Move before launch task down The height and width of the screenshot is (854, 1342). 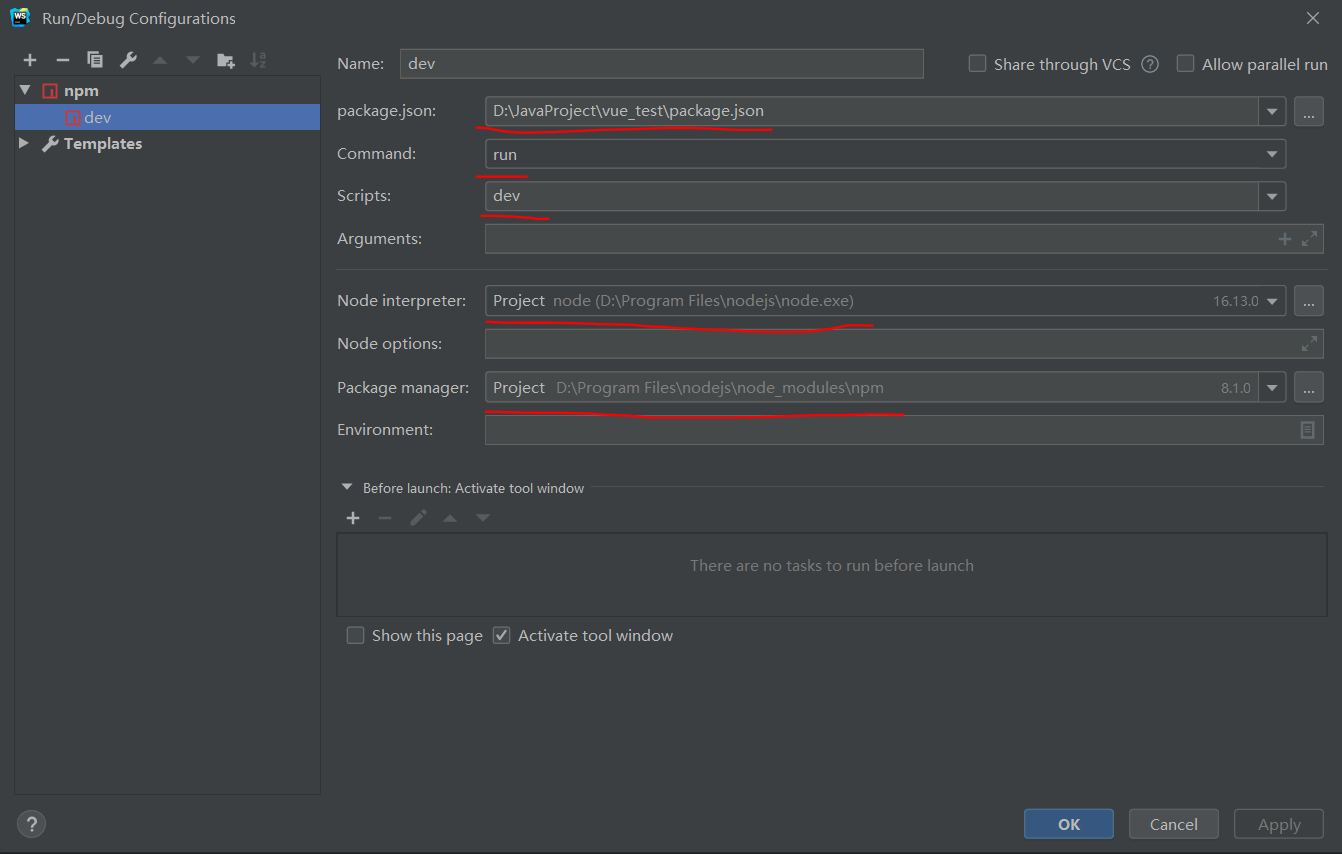483,518
